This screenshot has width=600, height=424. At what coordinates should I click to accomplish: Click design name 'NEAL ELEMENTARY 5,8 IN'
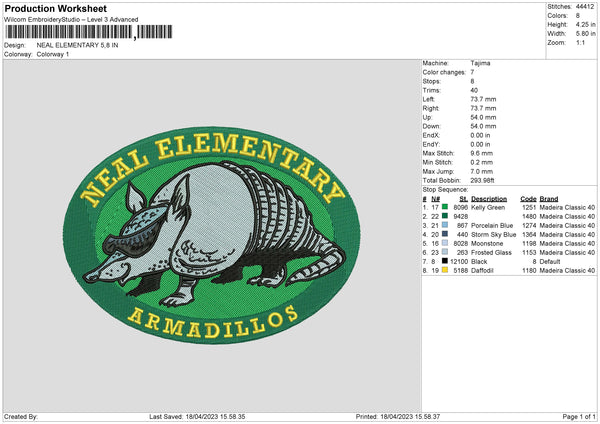pos(77,45)
